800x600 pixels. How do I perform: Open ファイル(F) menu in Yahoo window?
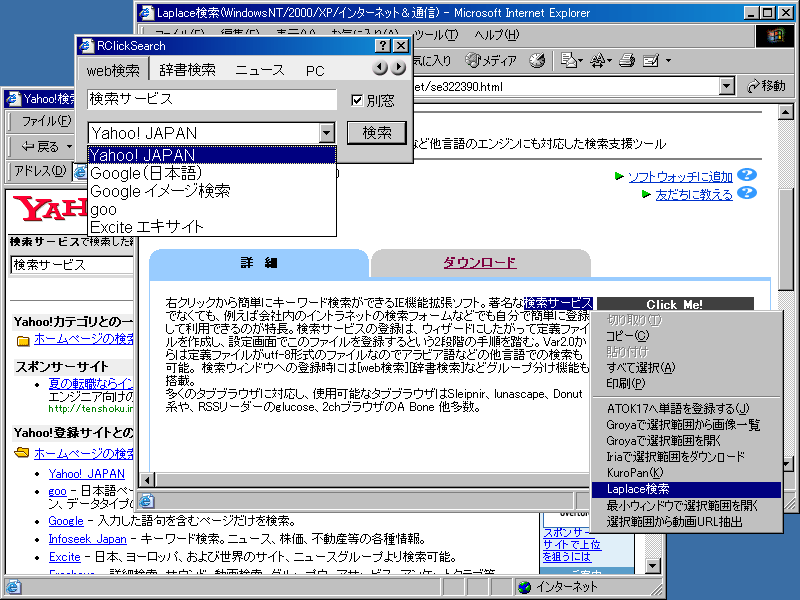tap(46, 121)
